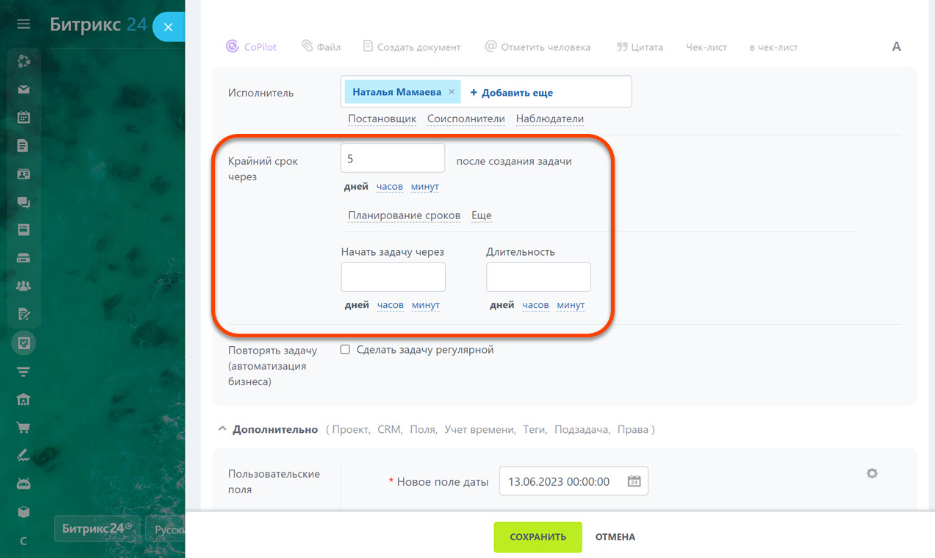This screenshot has width=935, height=558.
Task: Expand the Еще options link
Action: [481, 215]
